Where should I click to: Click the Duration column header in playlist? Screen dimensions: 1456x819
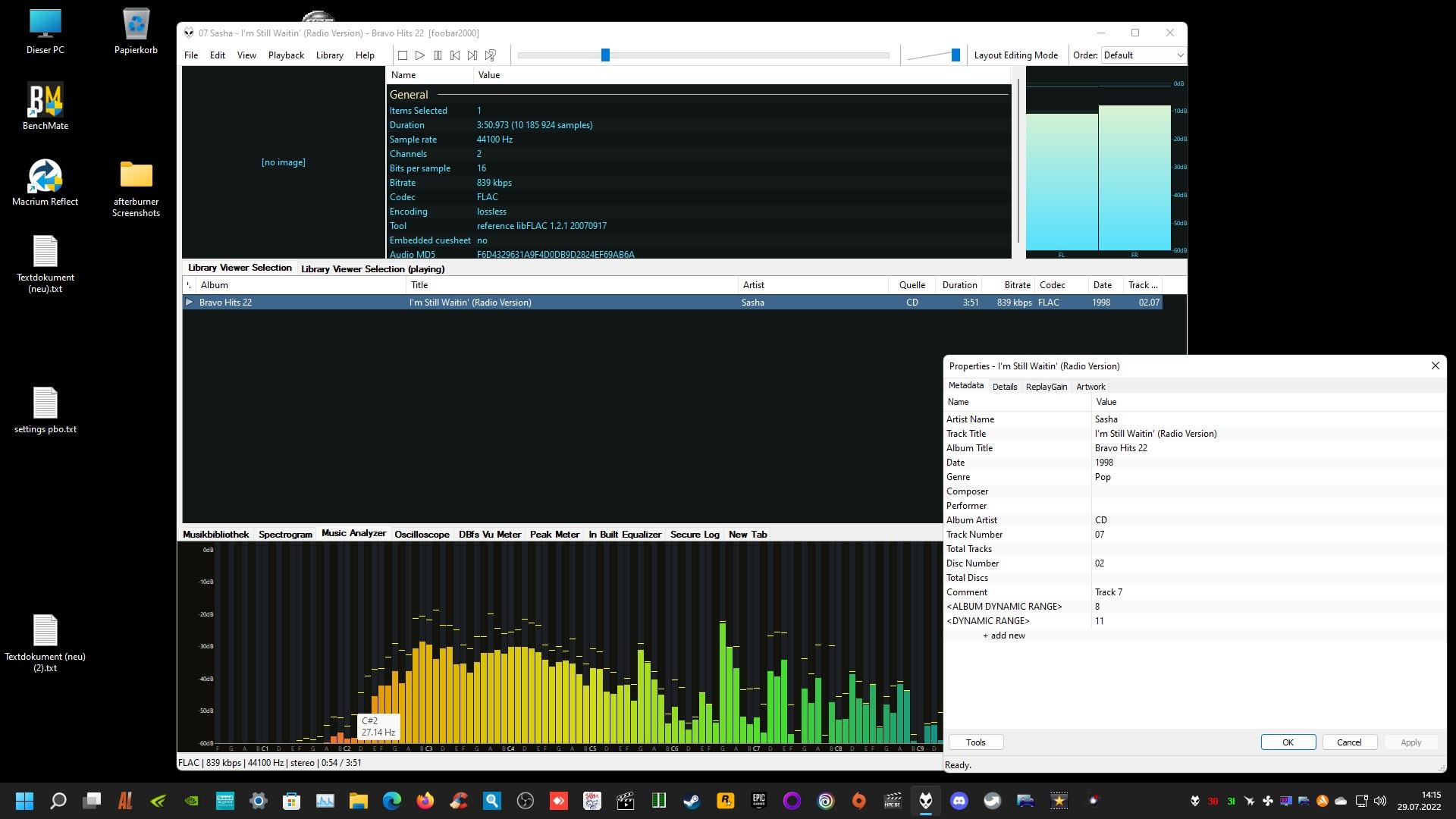pyautogui.click(x=959, y=285)
